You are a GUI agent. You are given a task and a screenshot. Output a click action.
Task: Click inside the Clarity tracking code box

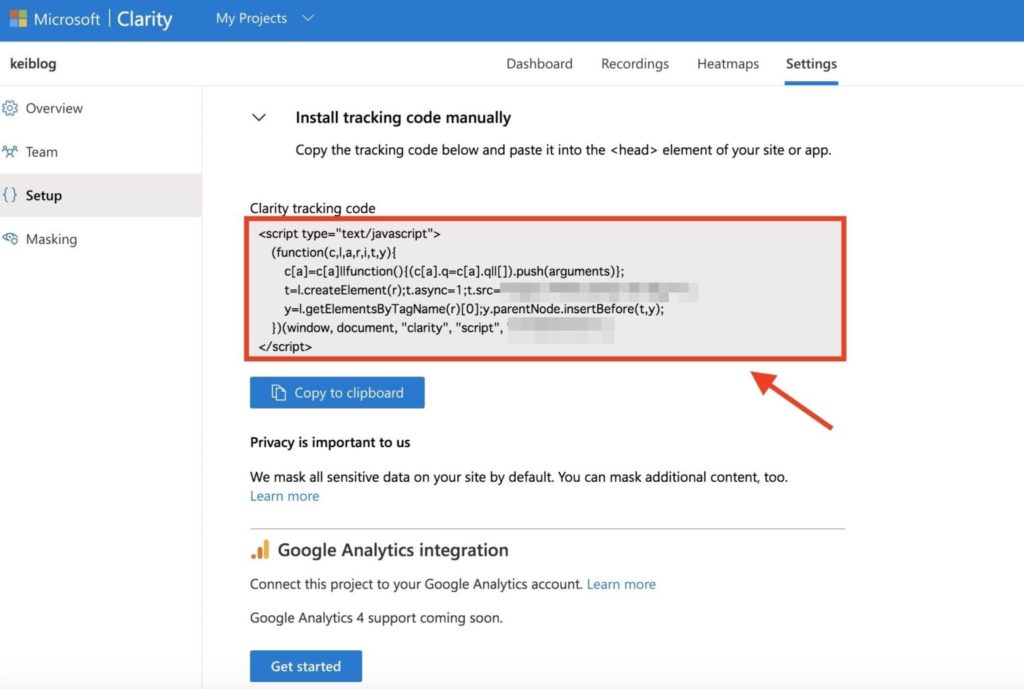[x=545, y=289]
